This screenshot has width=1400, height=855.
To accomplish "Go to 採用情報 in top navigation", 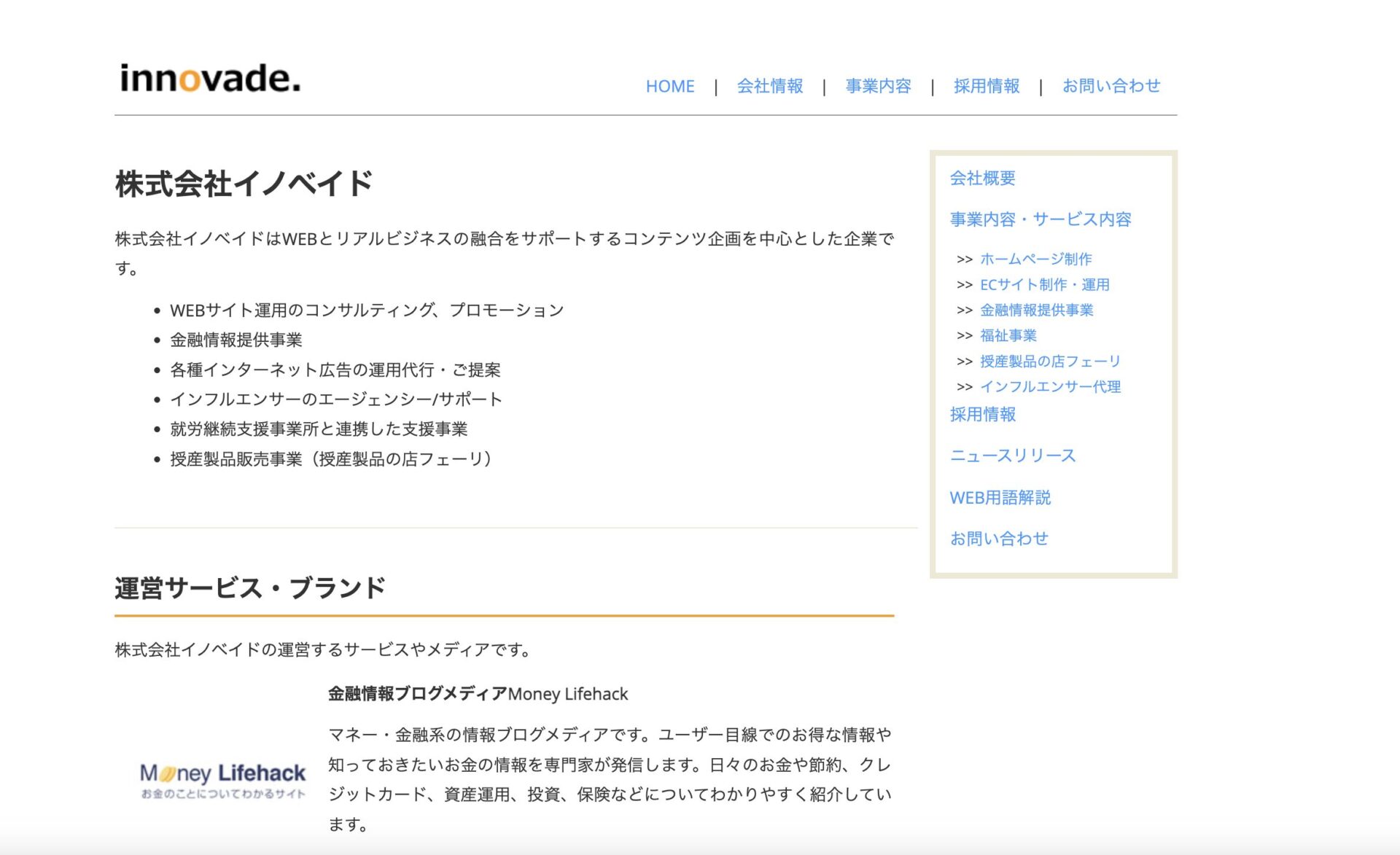I will [x=986, y=86].
